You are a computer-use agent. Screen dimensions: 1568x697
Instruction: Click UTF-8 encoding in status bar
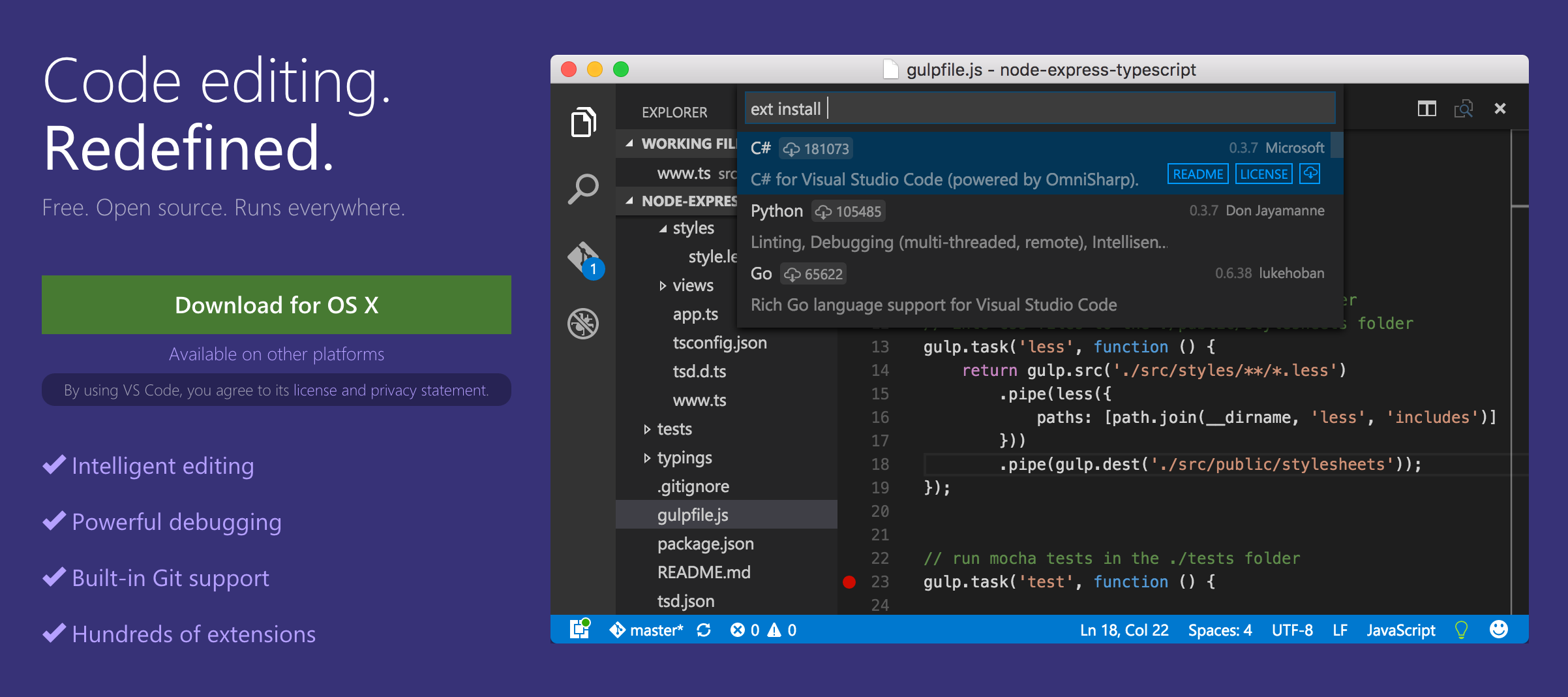(x=1292, y=630)
